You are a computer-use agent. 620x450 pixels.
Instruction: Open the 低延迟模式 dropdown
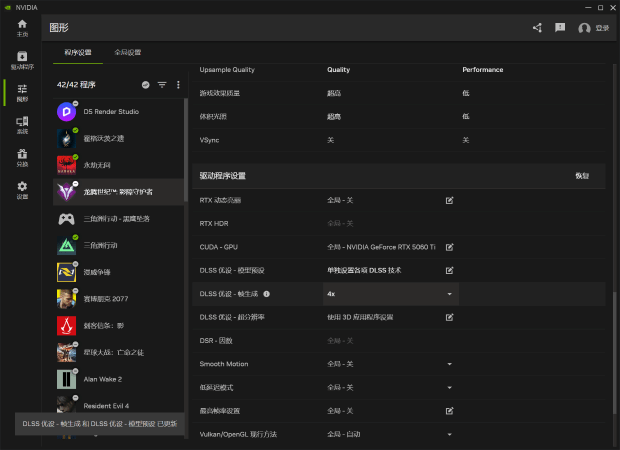point(450,388)
